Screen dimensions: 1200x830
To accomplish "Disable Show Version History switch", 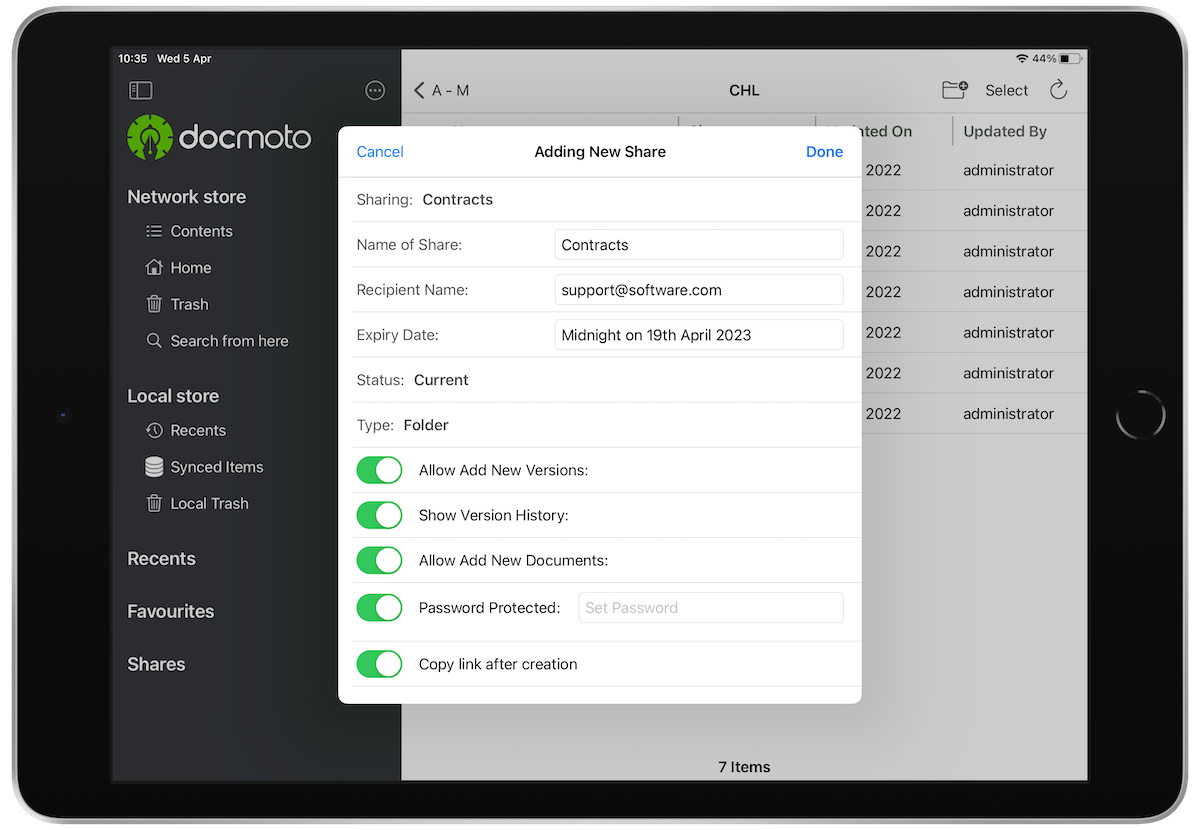I will [379, 515].
